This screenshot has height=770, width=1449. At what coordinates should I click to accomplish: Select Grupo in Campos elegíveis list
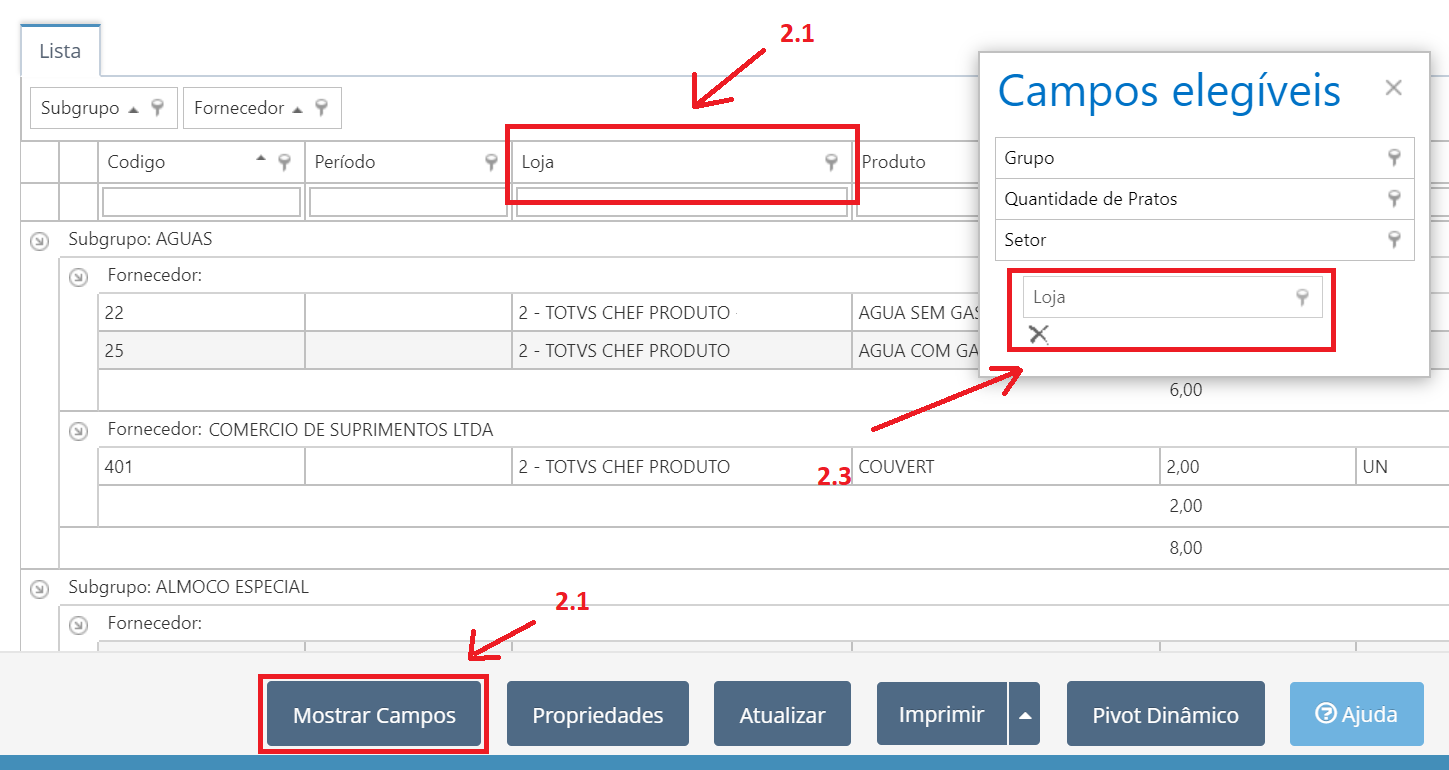(x=1205, y=158)
